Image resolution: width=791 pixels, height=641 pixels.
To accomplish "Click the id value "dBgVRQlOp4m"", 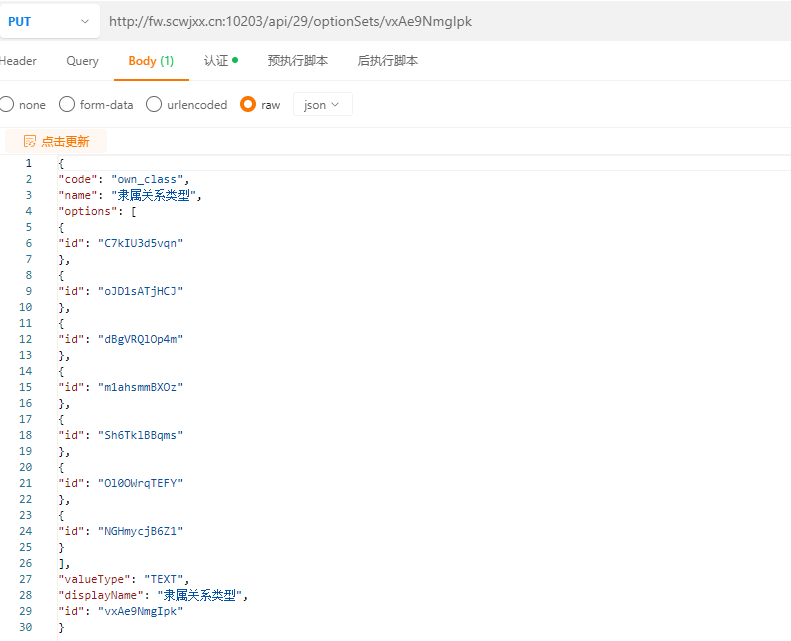I will coord(140,339).
